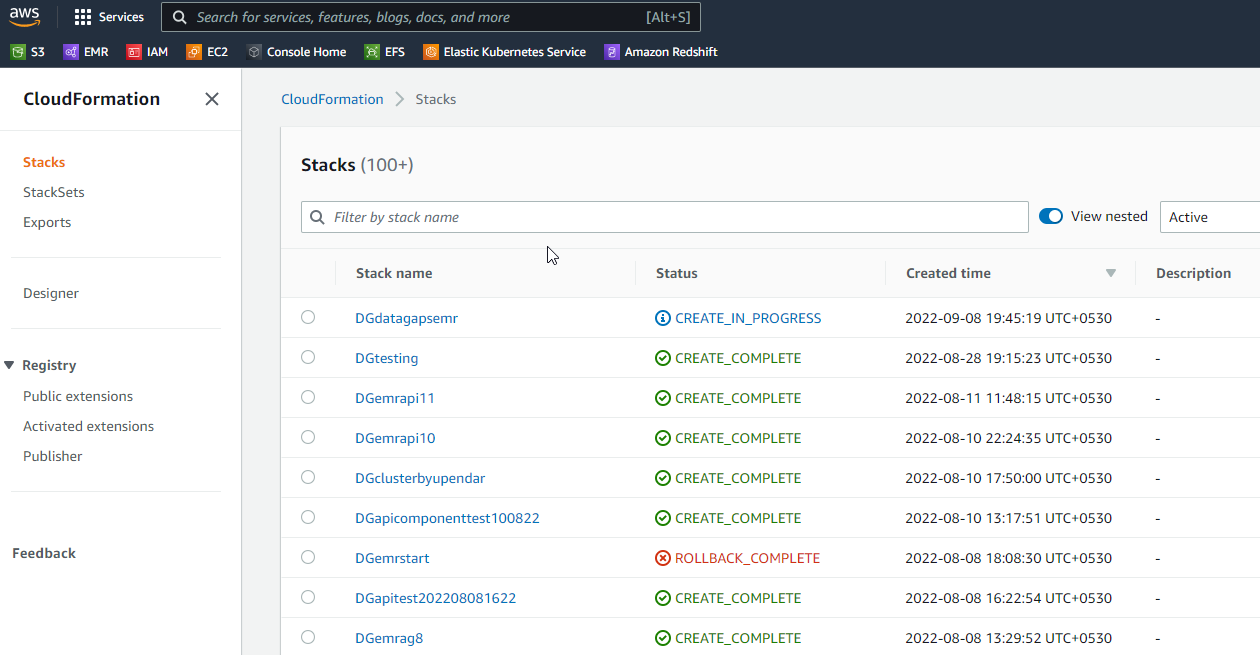The width and height of the screenshot is (1260, 655).
Task: Open Activated extensions in the sidebar
Action: click(x=89, y=426)
